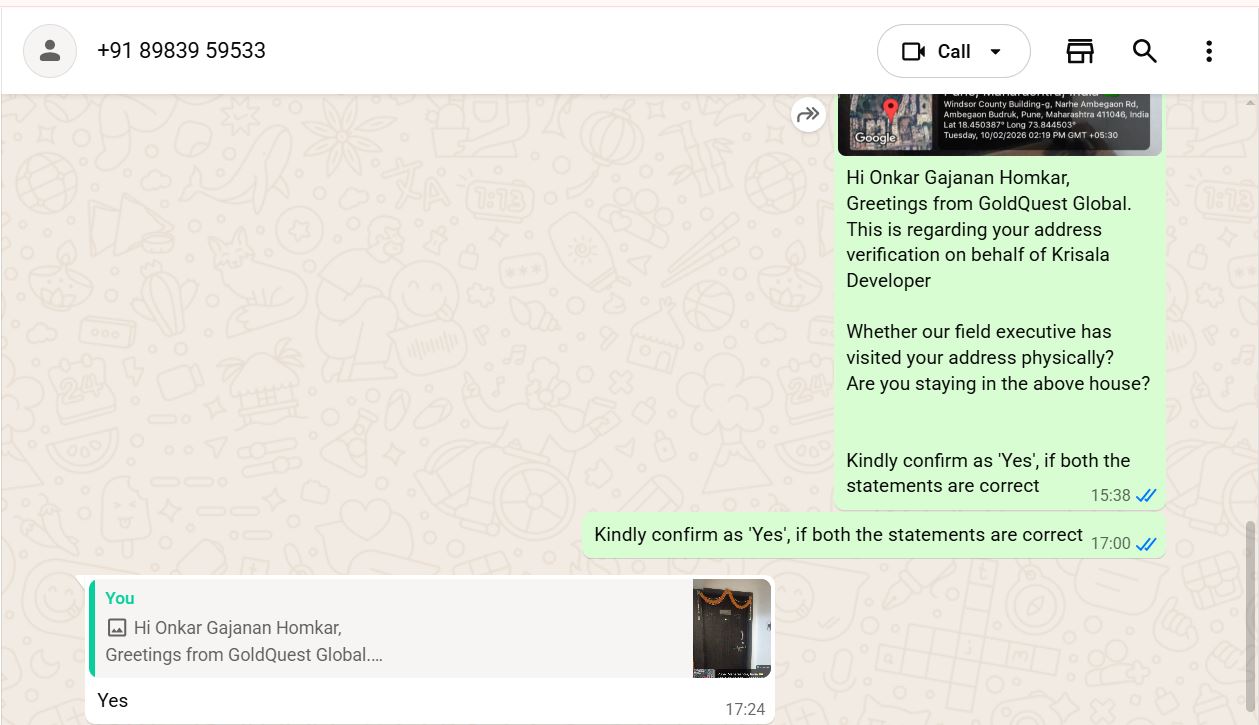Image resolution: width=1259 pixels, height=725 pixels.
Task: Click the 'Greetings from GoldQuest Global' message text
Action: click(x=989, y=204)
